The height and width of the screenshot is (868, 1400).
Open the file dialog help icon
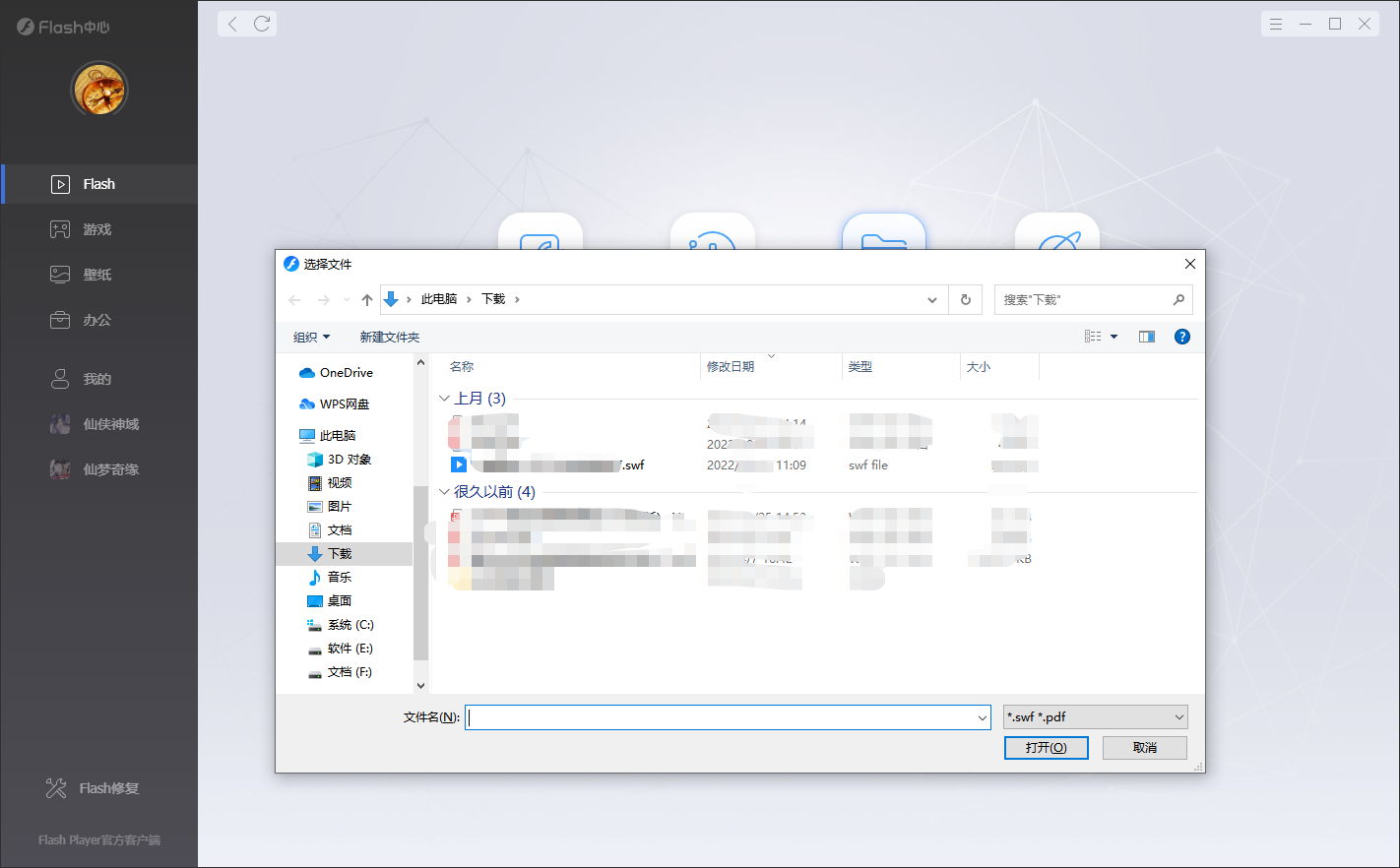click(x=1181, y=336)
